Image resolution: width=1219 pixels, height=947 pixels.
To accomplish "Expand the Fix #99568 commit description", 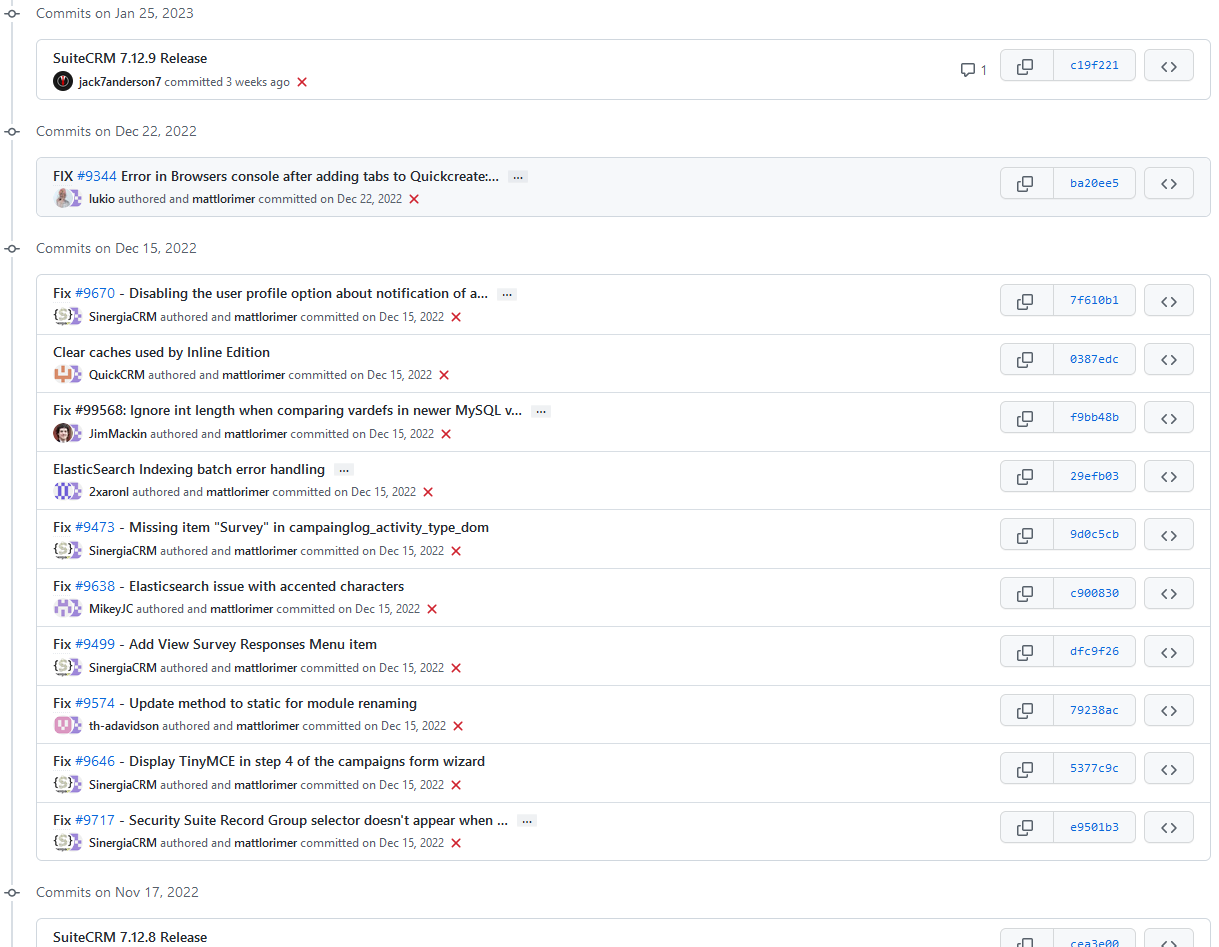I will point(540,411).
